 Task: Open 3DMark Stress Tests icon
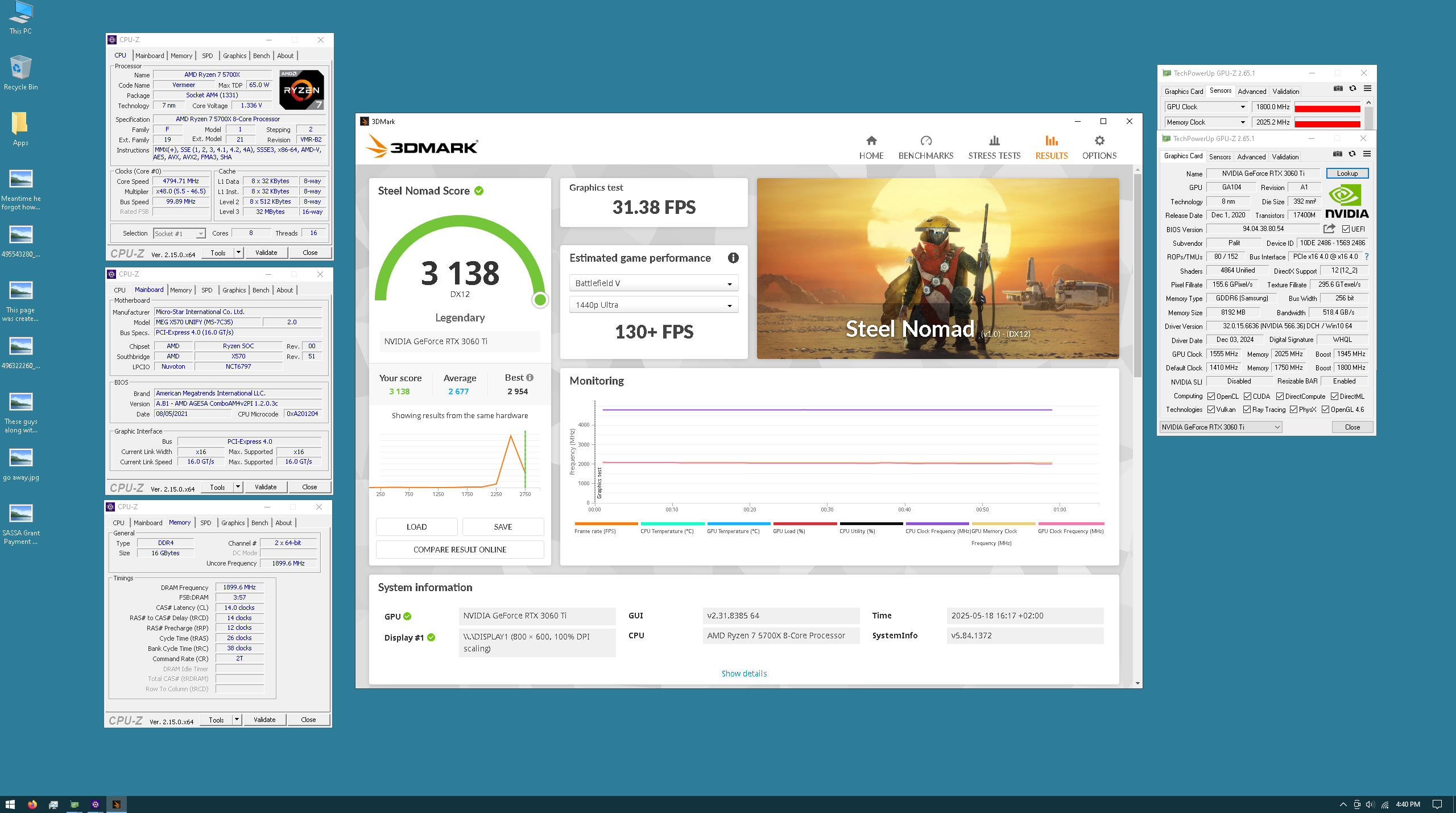994,141
